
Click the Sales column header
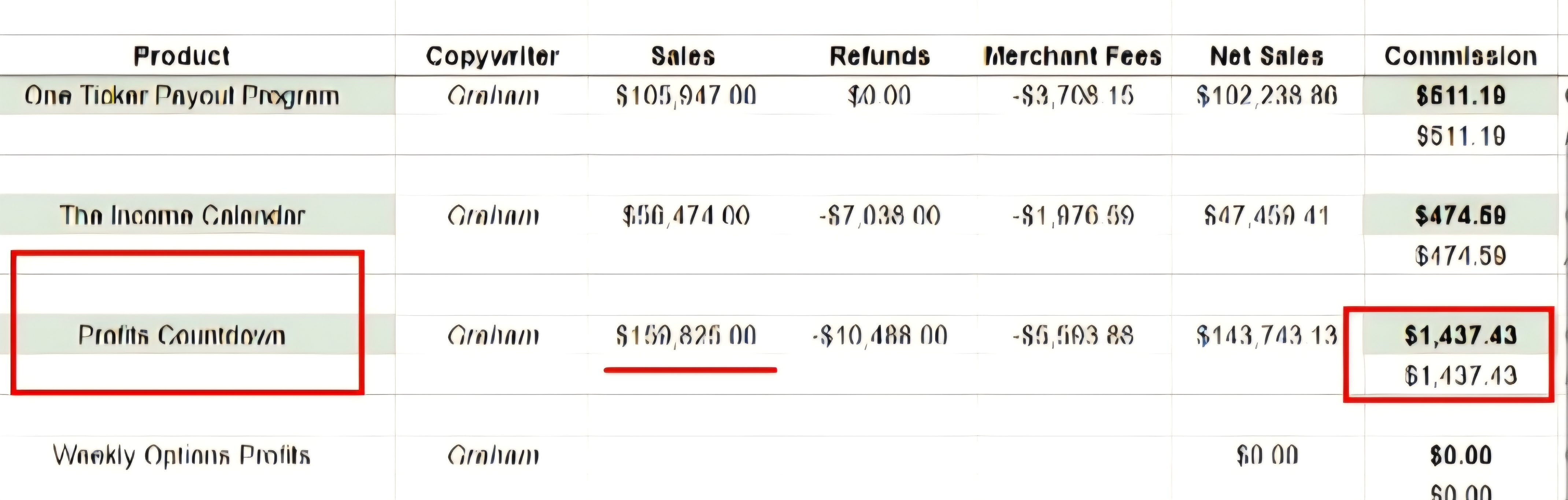[x=683, y=56]
